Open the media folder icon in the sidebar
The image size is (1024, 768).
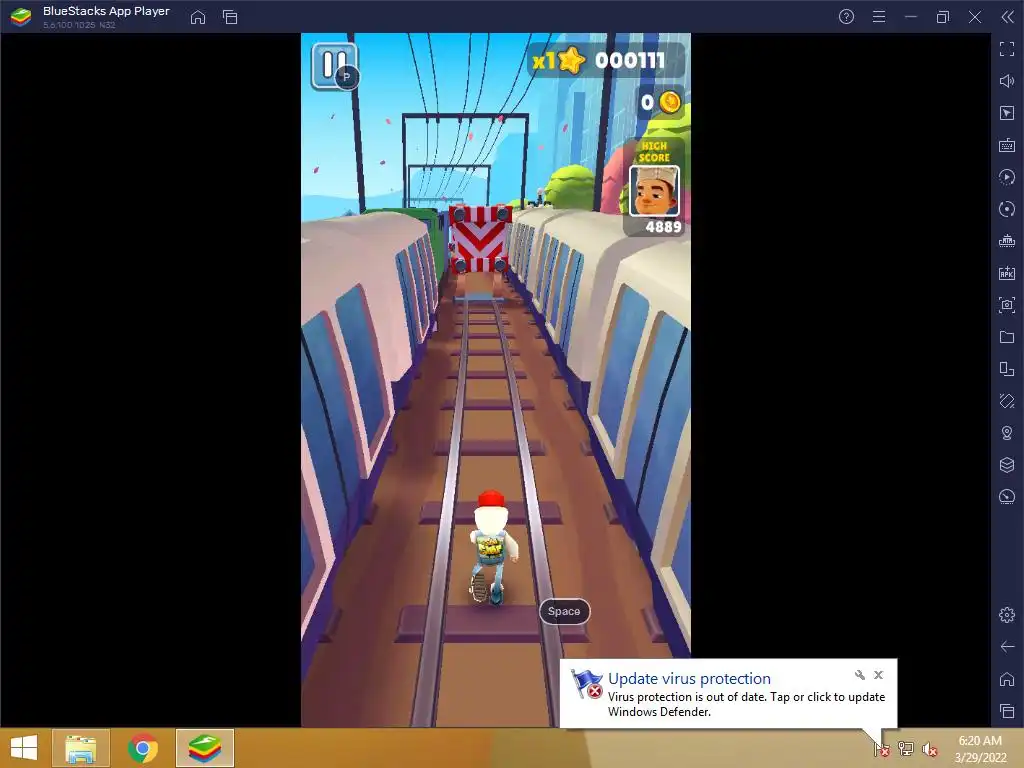pyautogui.click(x=1007, y=337)
